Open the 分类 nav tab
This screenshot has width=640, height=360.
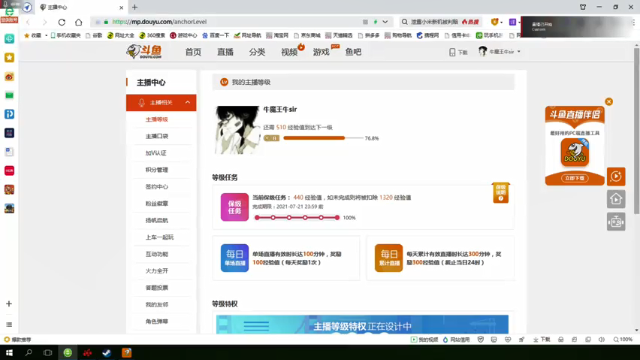point(257,52)
